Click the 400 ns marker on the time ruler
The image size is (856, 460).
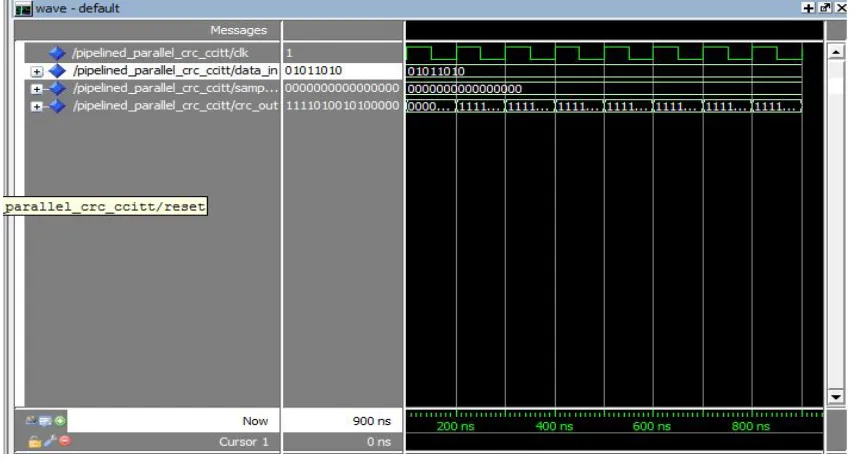coord(554,426)
